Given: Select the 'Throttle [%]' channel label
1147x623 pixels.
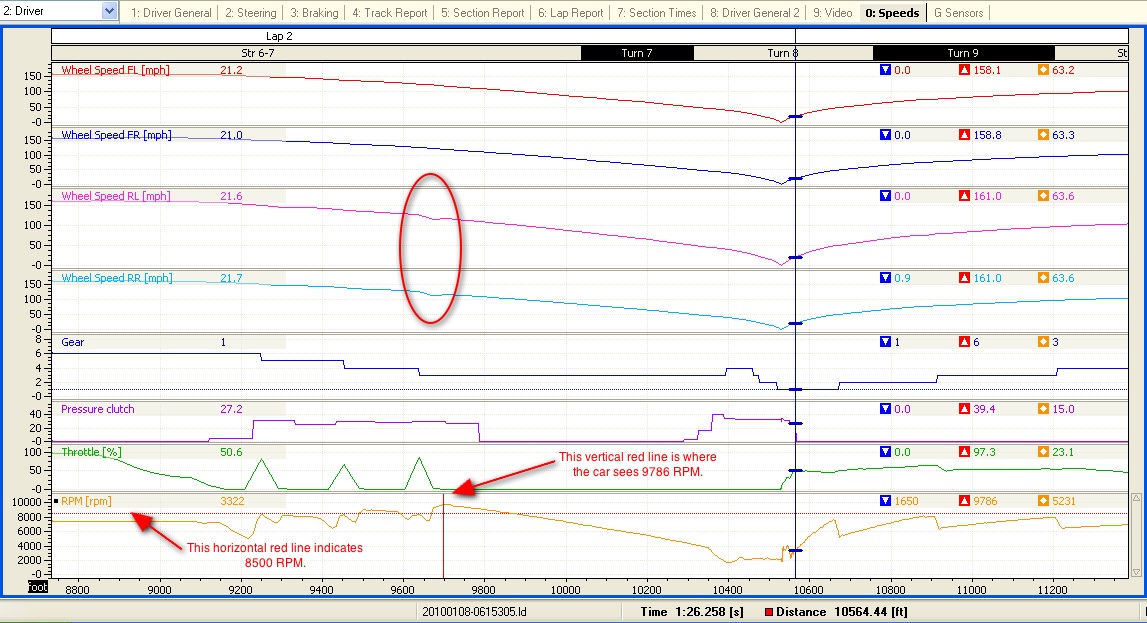Looking at the screenshot, I should pos(91,452).
